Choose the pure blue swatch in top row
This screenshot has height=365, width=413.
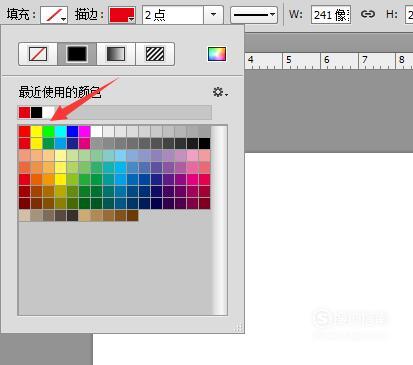[x=72, y=131]
